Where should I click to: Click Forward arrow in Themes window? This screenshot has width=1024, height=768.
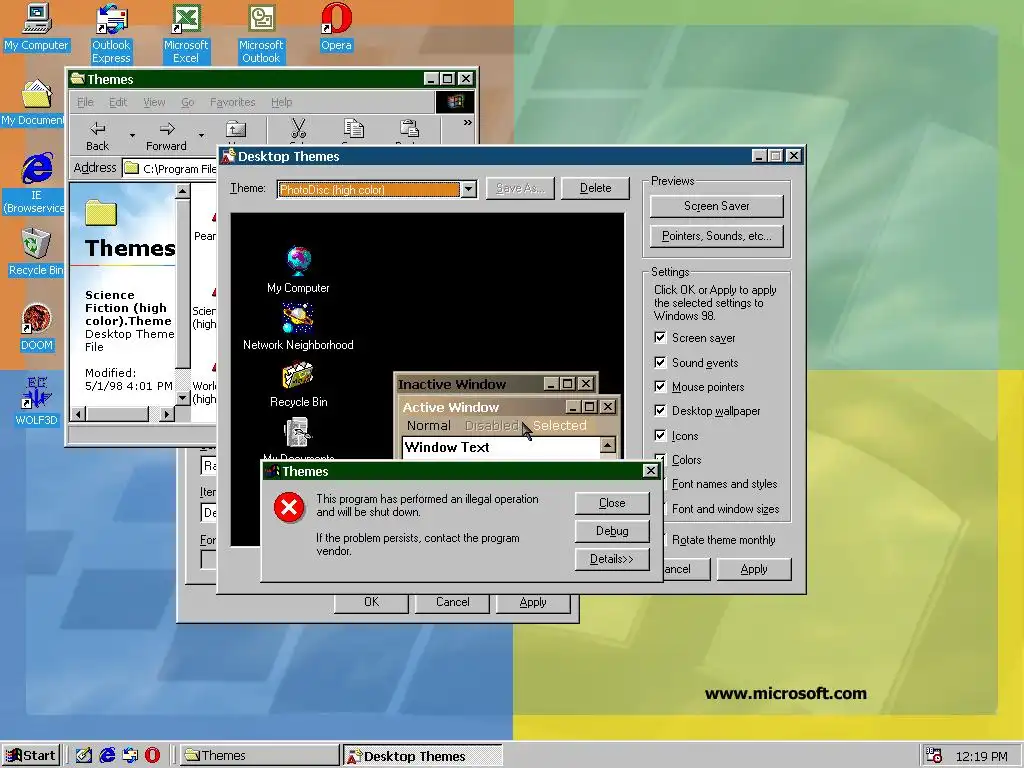[x=166, y=135]
